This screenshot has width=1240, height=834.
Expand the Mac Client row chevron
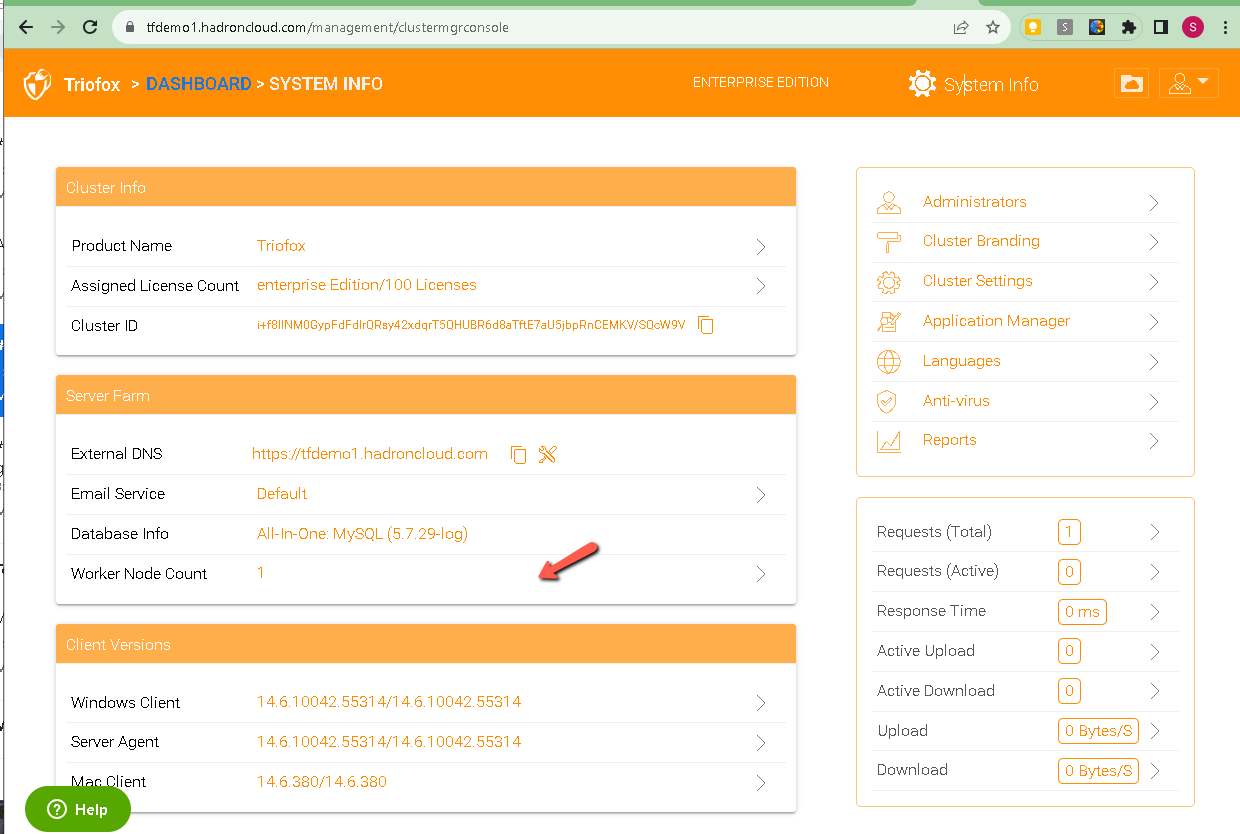761,782
